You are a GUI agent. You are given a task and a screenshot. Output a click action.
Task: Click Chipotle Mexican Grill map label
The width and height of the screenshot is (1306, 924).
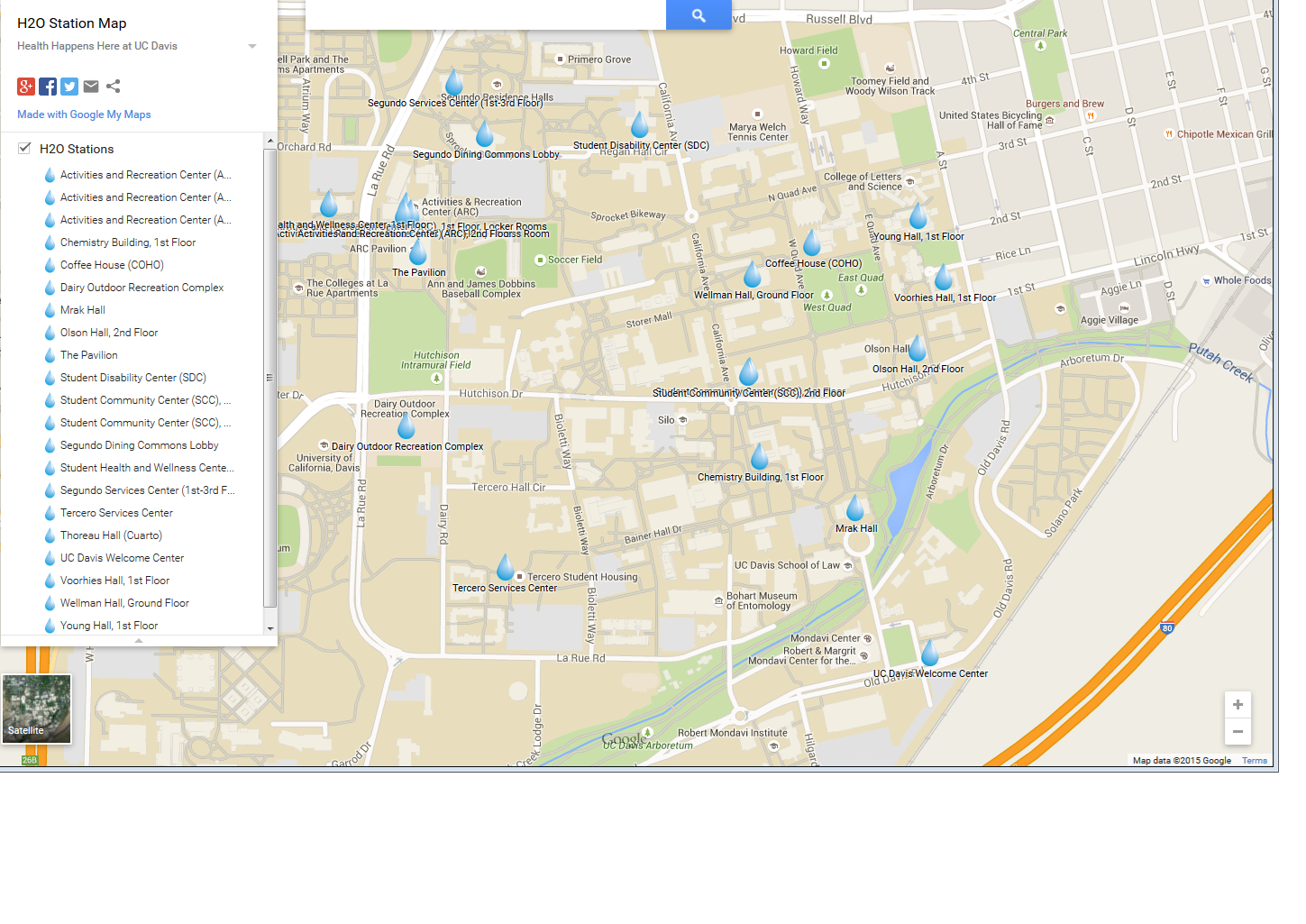point(1224,134)
